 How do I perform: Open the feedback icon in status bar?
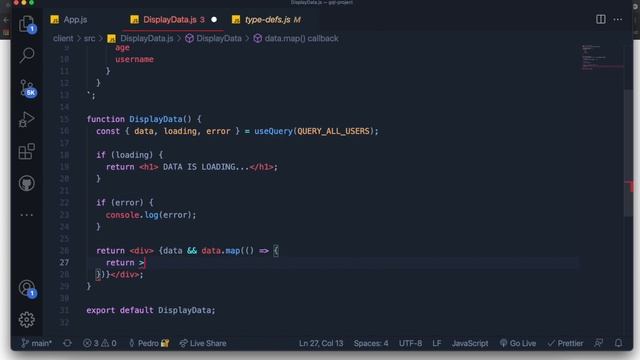click(599, 343)
